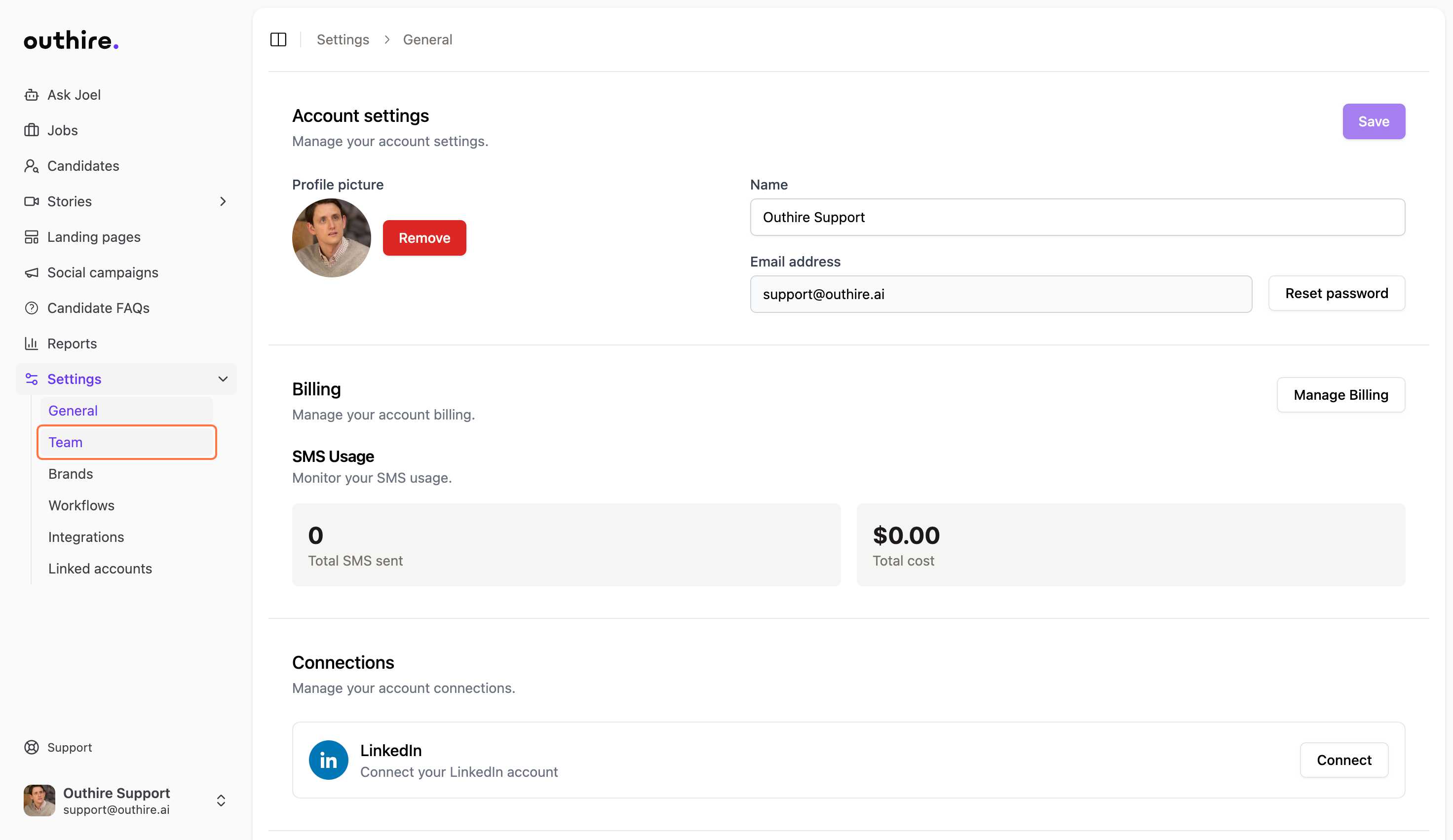Remove the profile picture
Viewport: 1453px width, 840px height.
424,237
